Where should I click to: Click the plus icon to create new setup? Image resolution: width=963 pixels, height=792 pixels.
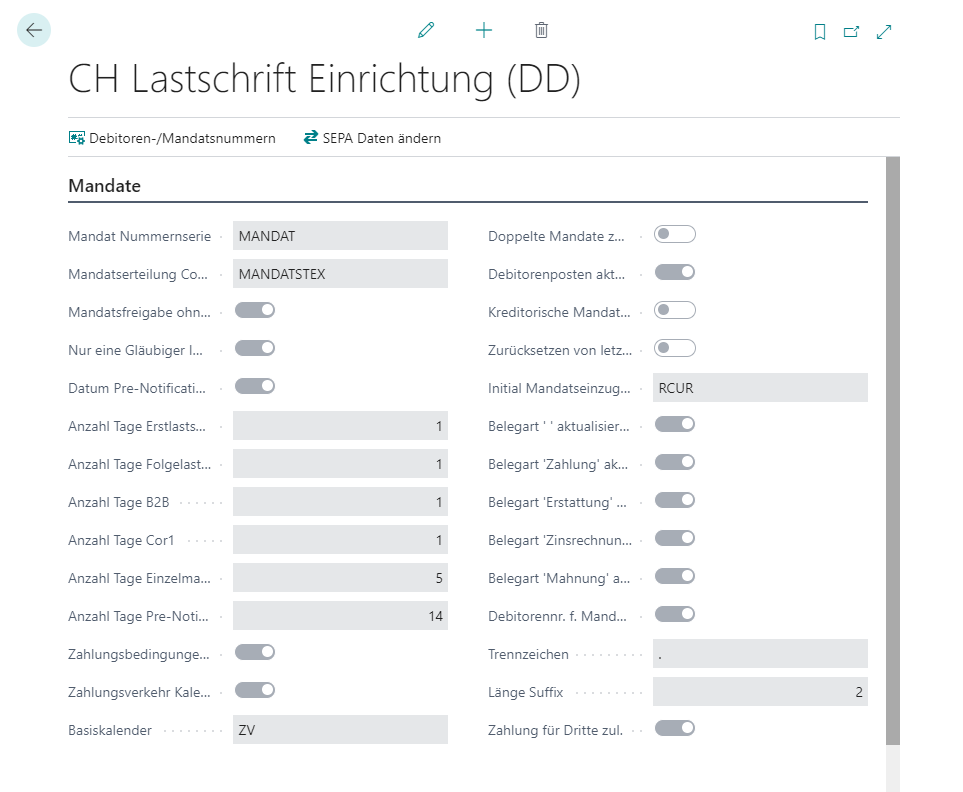point(483,30)
